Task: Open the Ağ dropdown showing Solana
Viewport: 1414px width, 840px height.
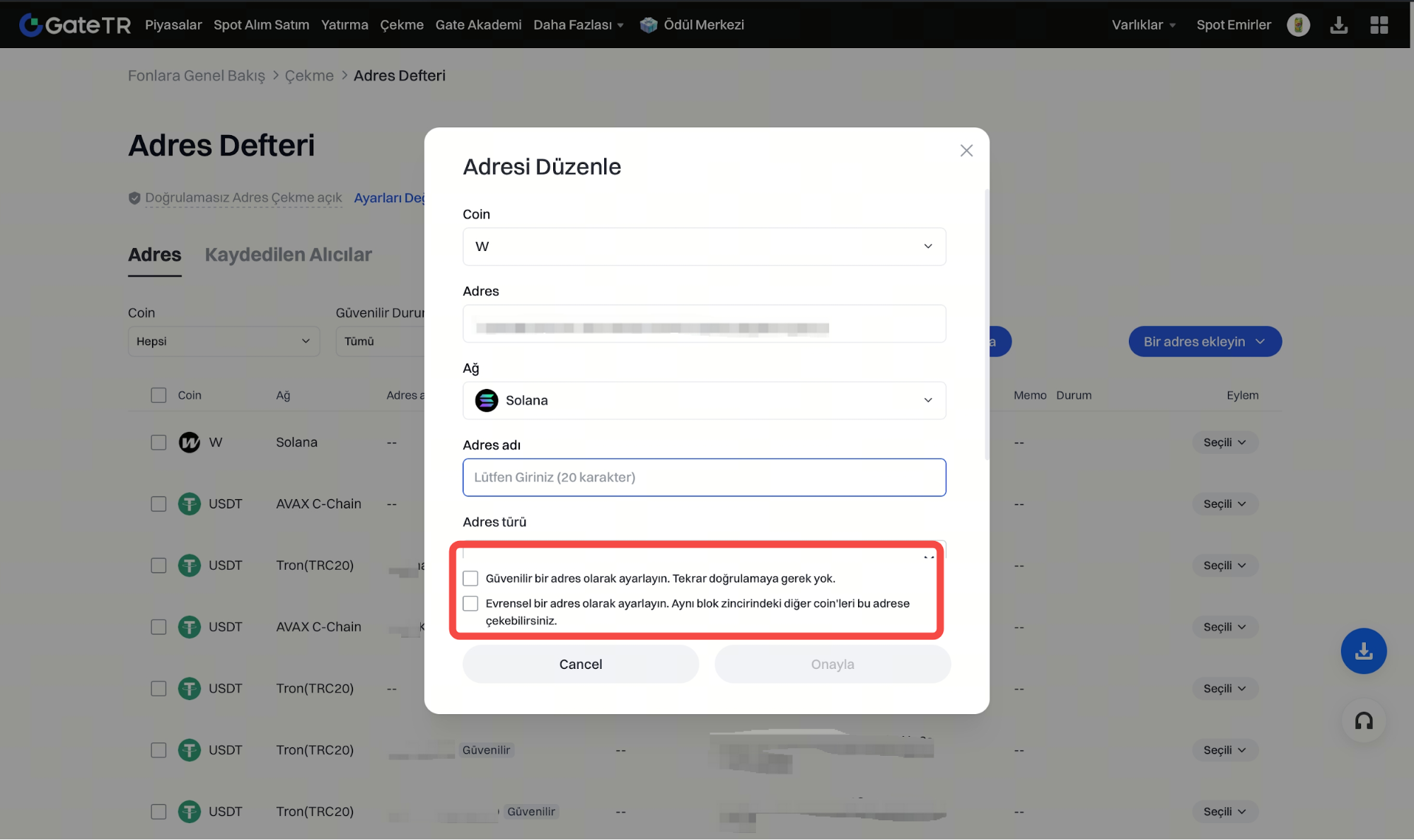Action: (x=704, y=400)
